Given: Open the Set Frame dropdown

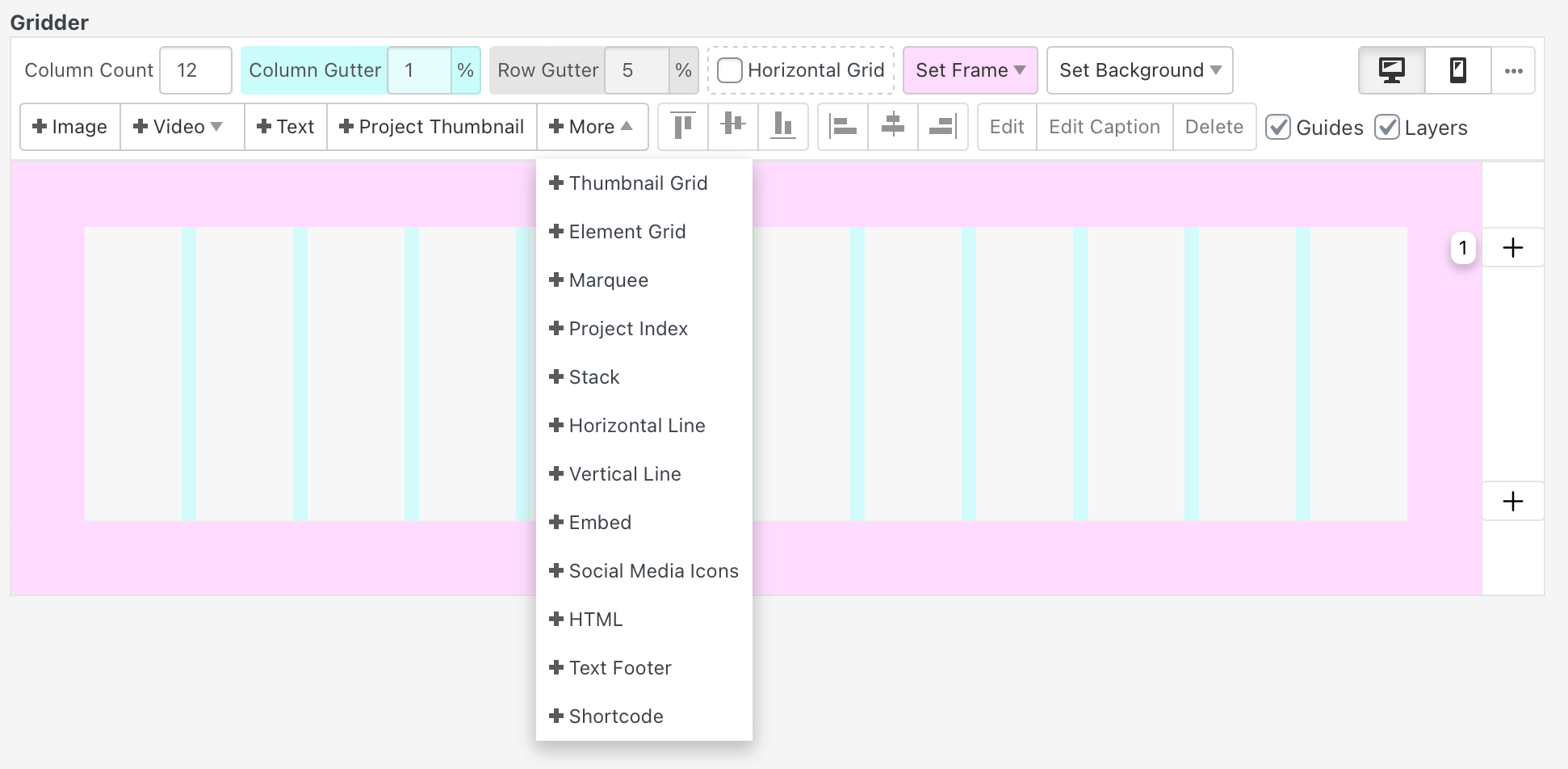Looking at the screenshot, I should tap(970, 70).
